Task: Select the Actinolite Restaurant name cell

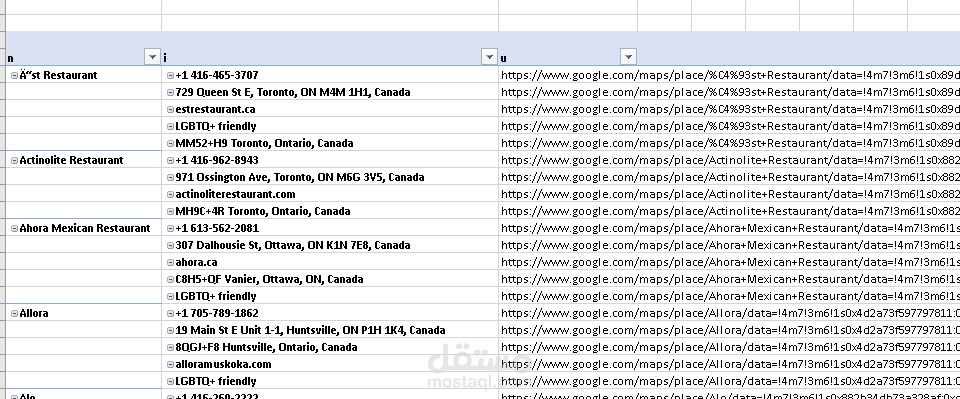Action: 83,160
